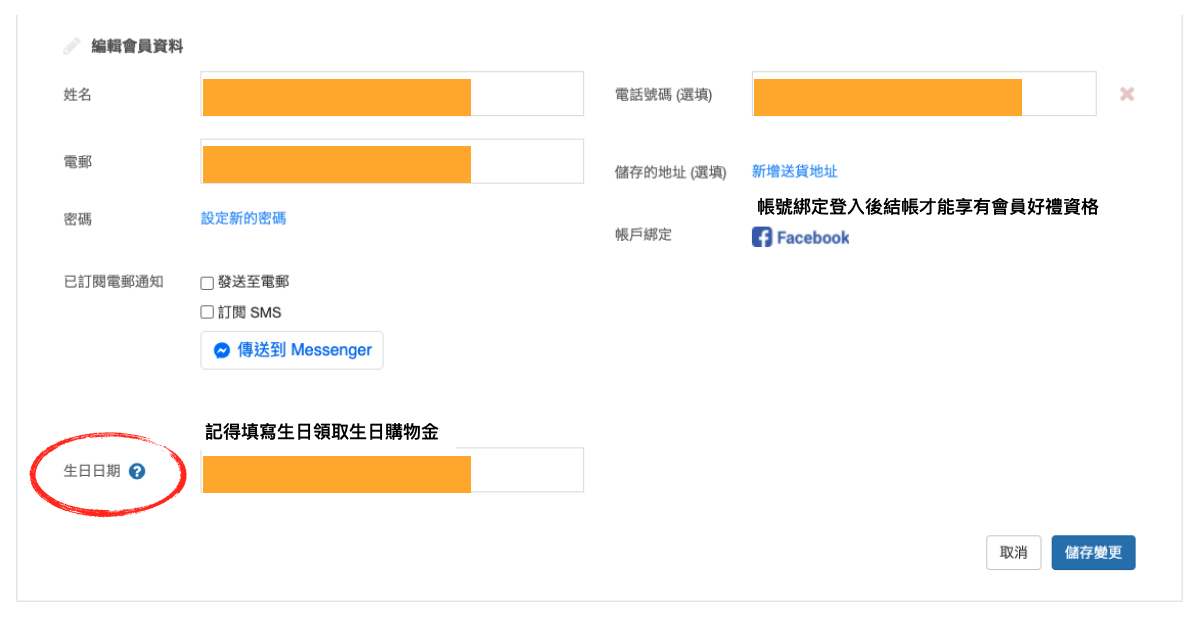Click the Messenger icon in the 傳送到 Messenger button

222,351
